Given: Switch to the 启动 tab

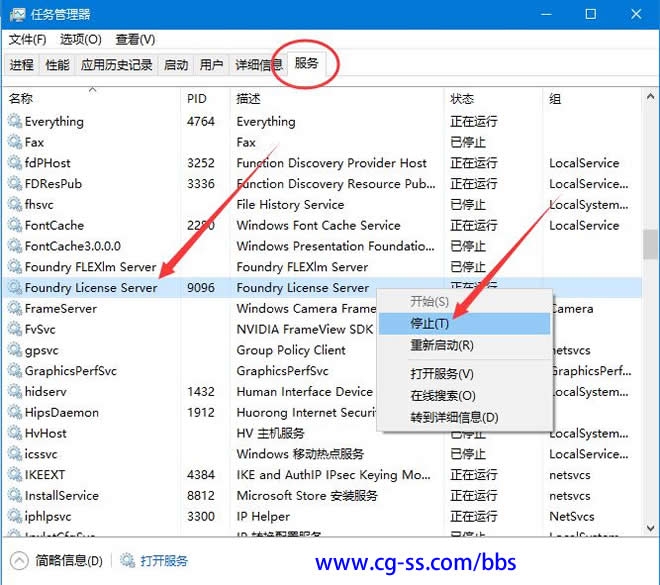Looking at the screenshot, I should tap(176, 65).
